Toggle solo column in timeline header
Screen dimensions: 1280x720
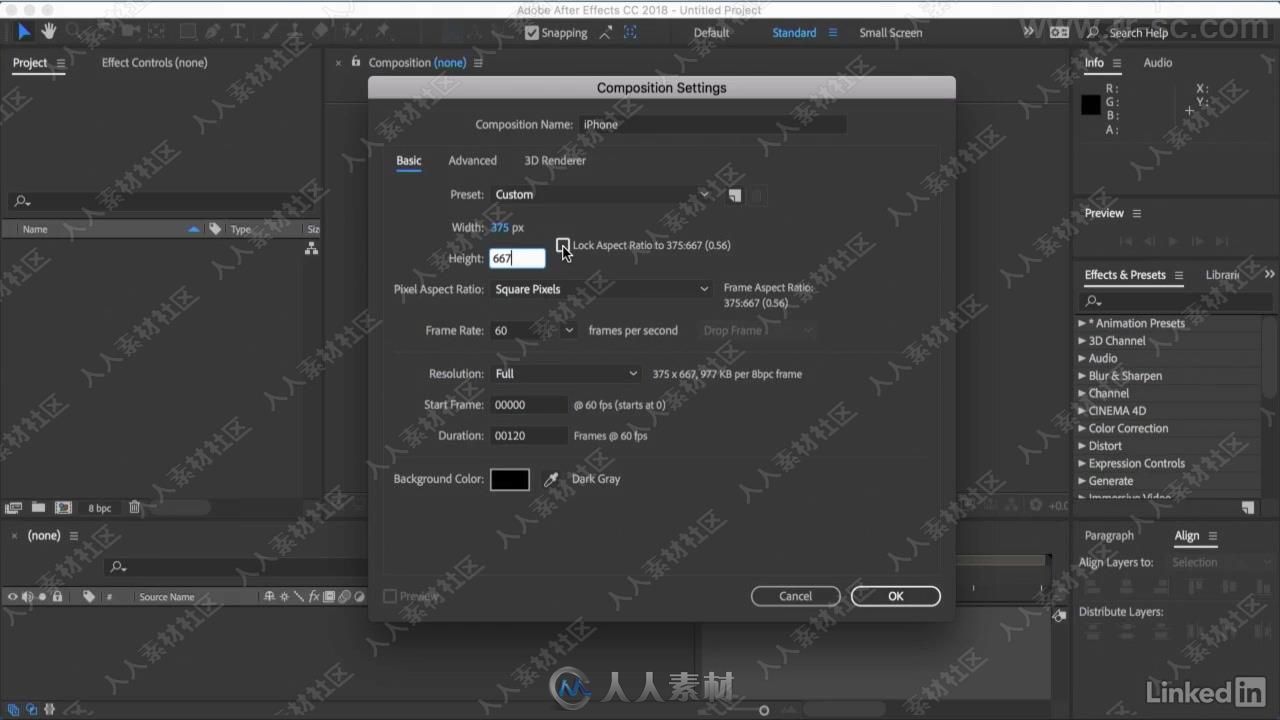point(42,597)
